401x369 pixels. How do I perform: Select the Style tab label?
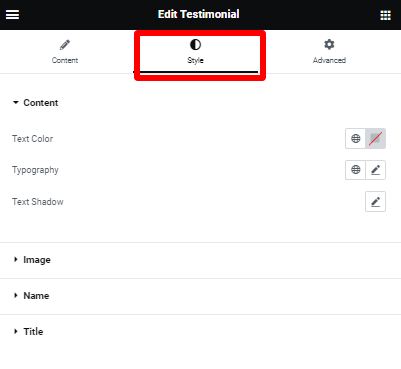(195, 60)
